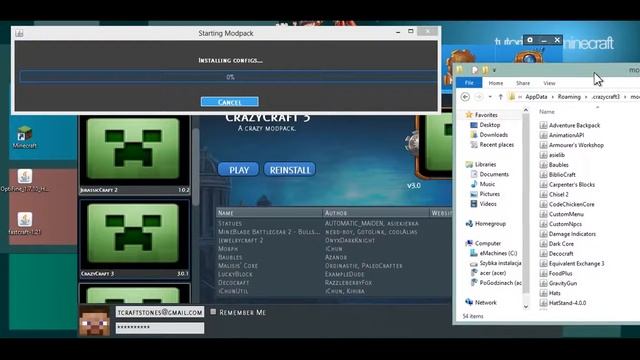Select Adventure Backpack file
Image resolution: width=640 pixels, height=360 pixels.
[570, 125]
